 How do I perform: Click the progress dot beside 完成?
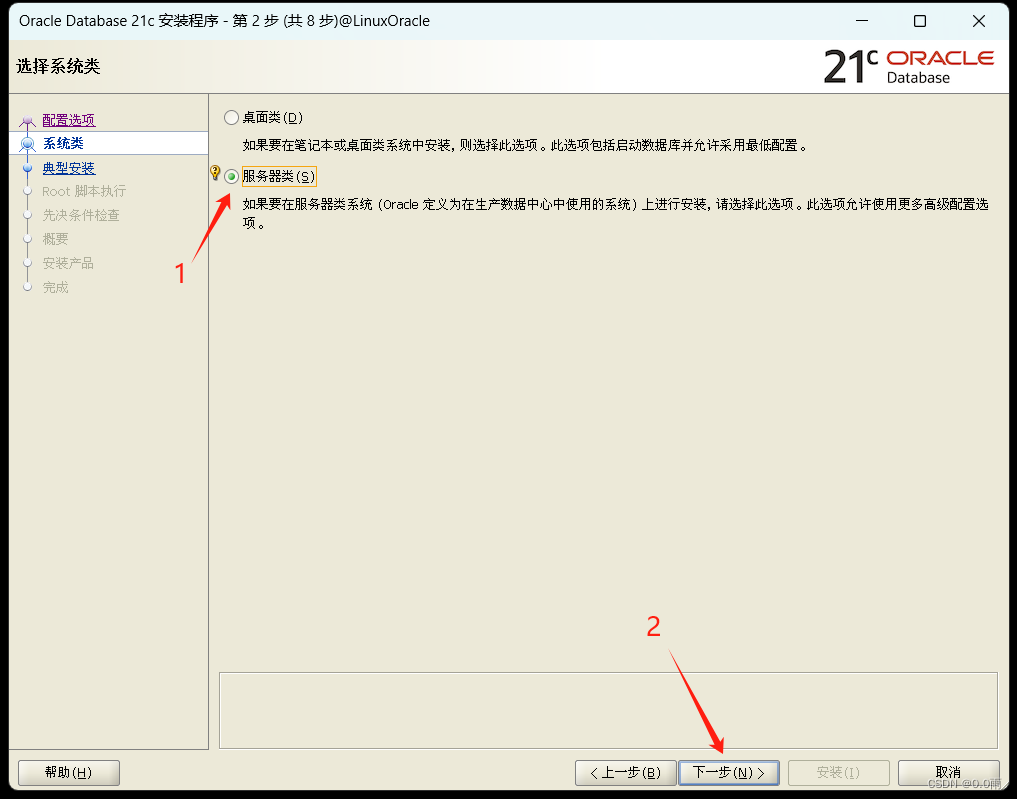coord(28,287)
